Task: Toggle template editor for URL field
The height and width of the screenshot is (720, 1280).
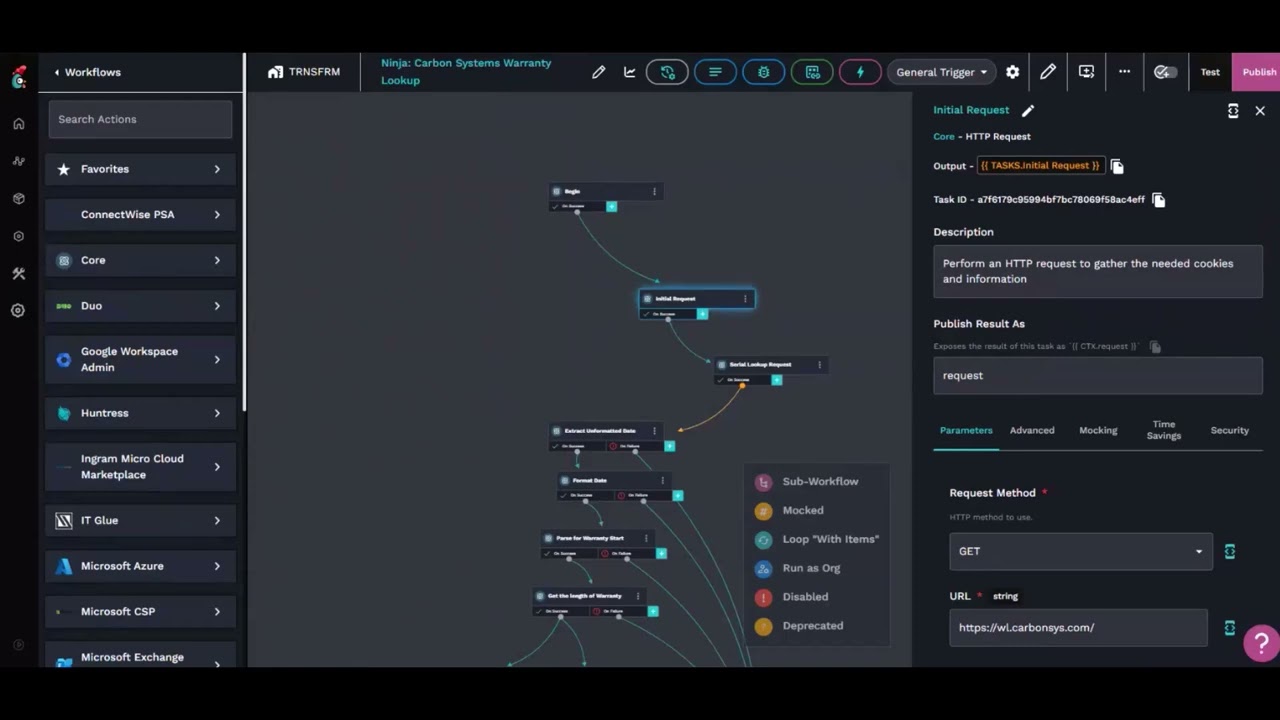Action: pos(1230,628)
